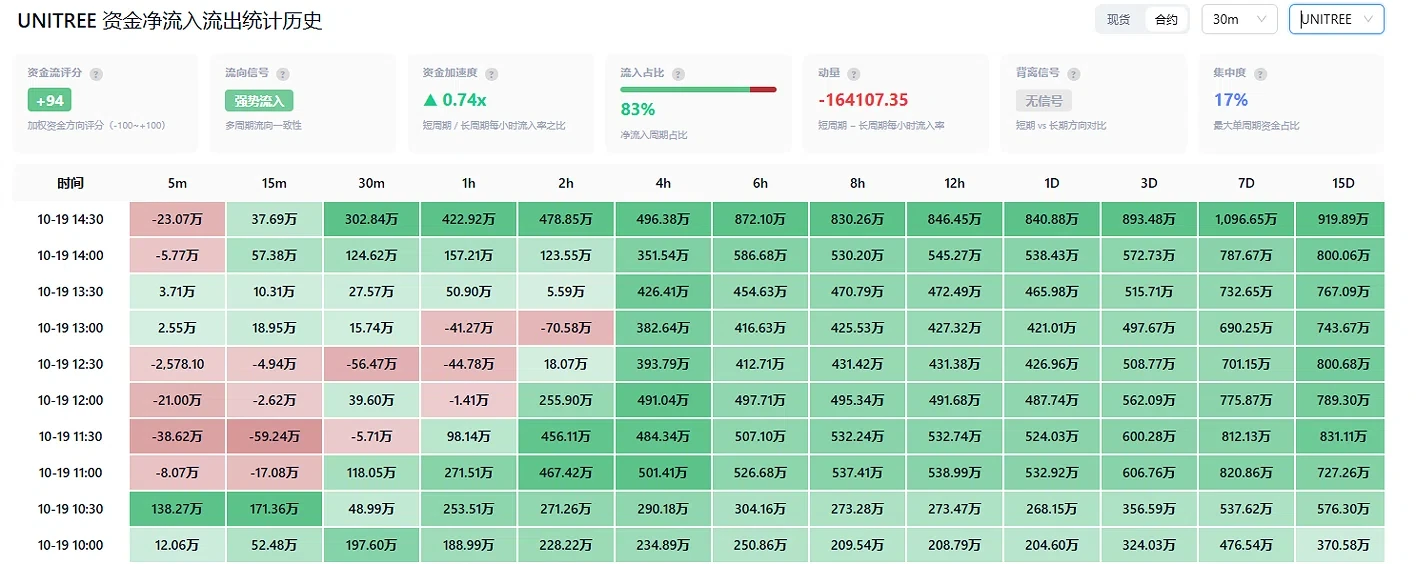This screenshot has height=564, width=1416.
Task: Click the 4h column header
Action: click(x=663, y=183)
